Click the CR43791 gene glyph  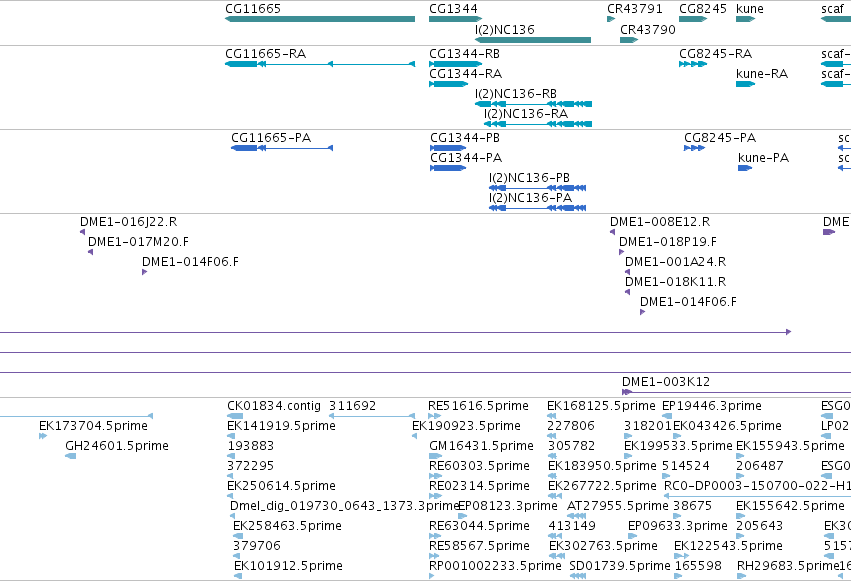pyautogui.click(x=611, y=19)
